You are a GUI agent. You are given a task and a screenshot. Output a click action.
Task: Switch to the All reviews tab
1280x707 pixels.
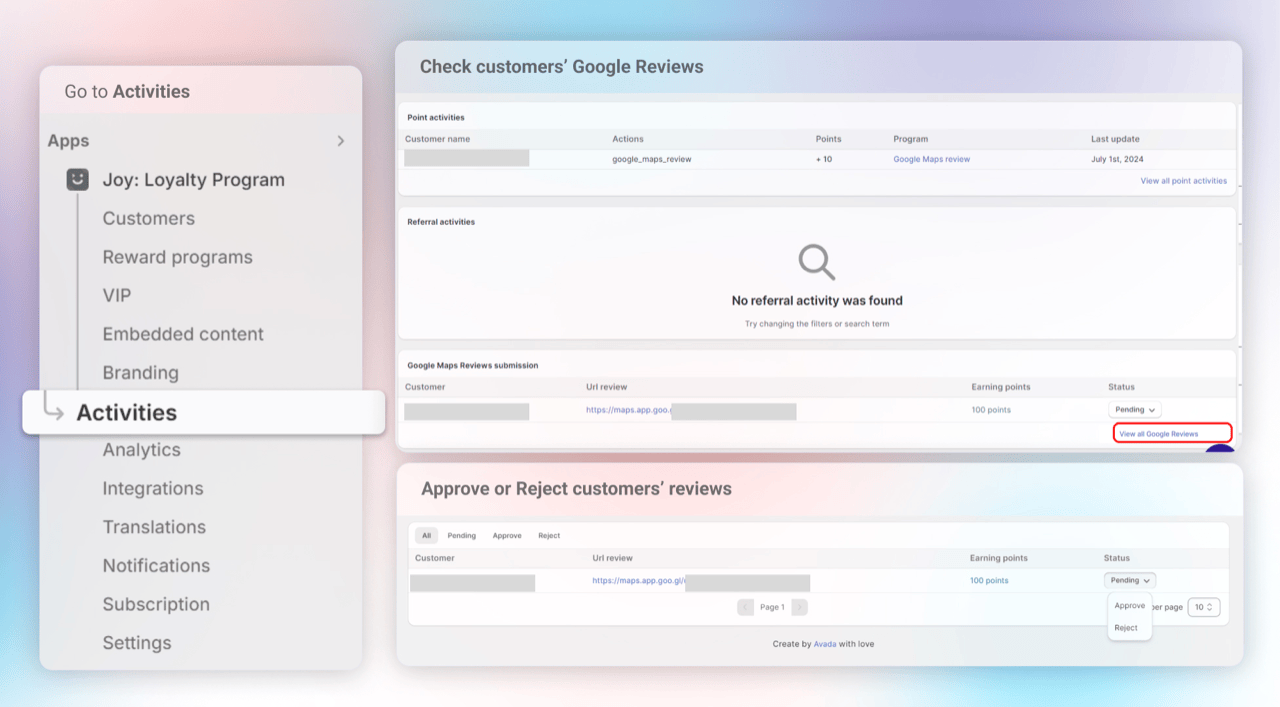(426, 535)
